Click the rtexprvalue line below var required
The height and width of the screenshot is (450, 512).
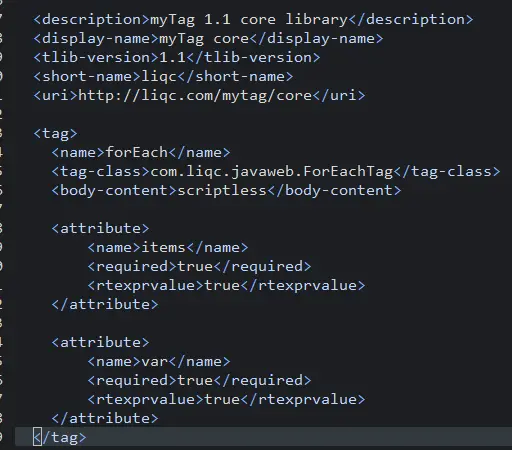[x=226, y=399]
